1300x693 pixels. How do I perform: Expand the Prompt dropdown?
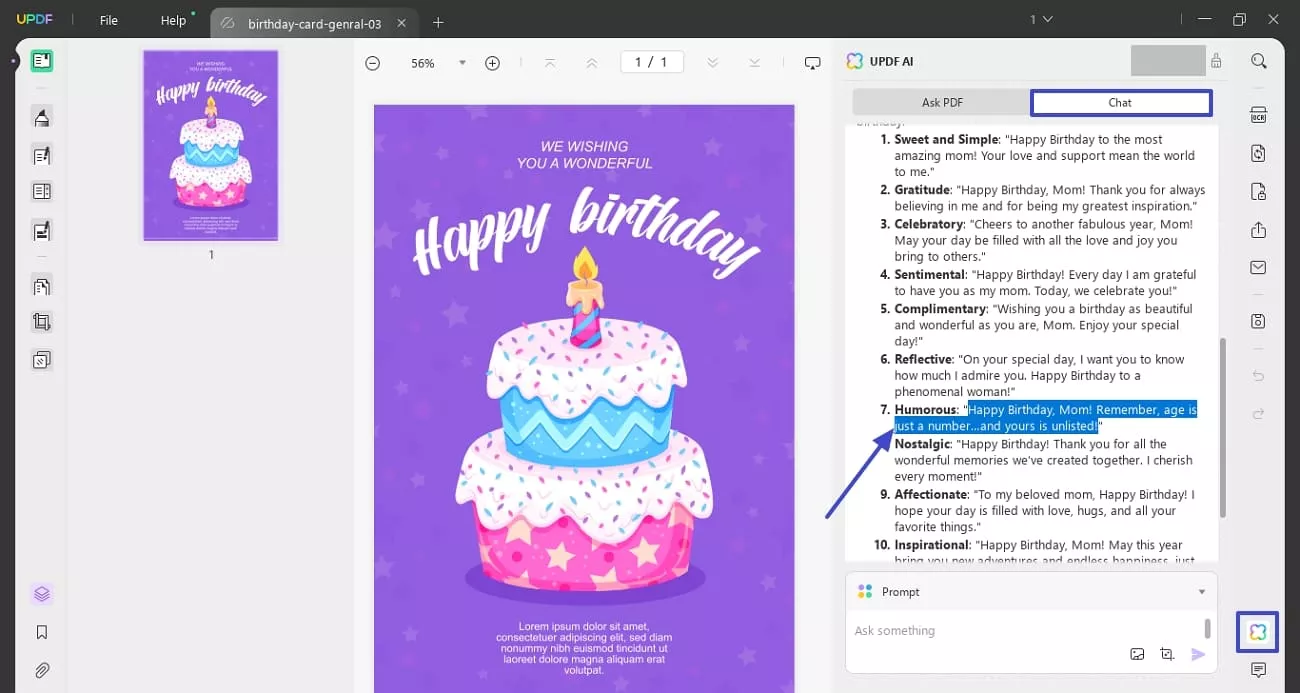tap(1202, 592)
